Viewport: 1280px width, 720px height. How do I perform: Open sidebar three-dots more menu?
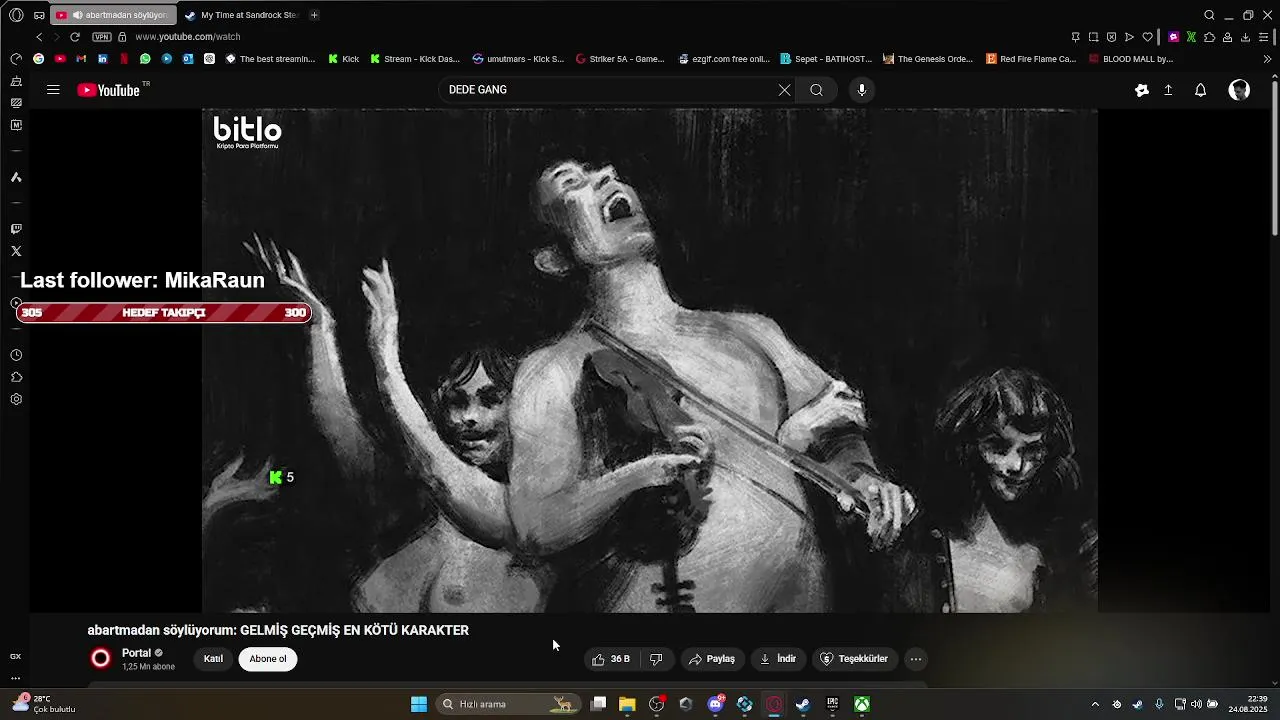click(x=16, y=677)
